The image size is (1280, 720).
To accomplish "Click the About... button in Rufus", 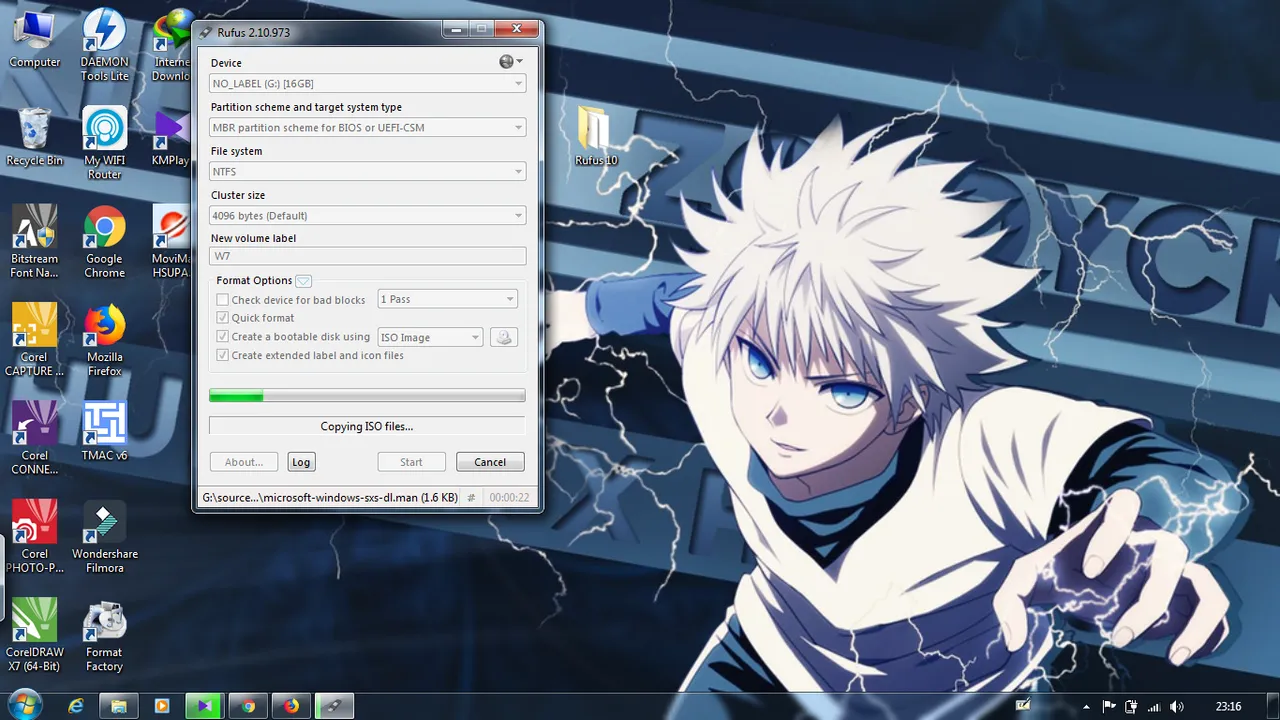I will tap(244, 462).
